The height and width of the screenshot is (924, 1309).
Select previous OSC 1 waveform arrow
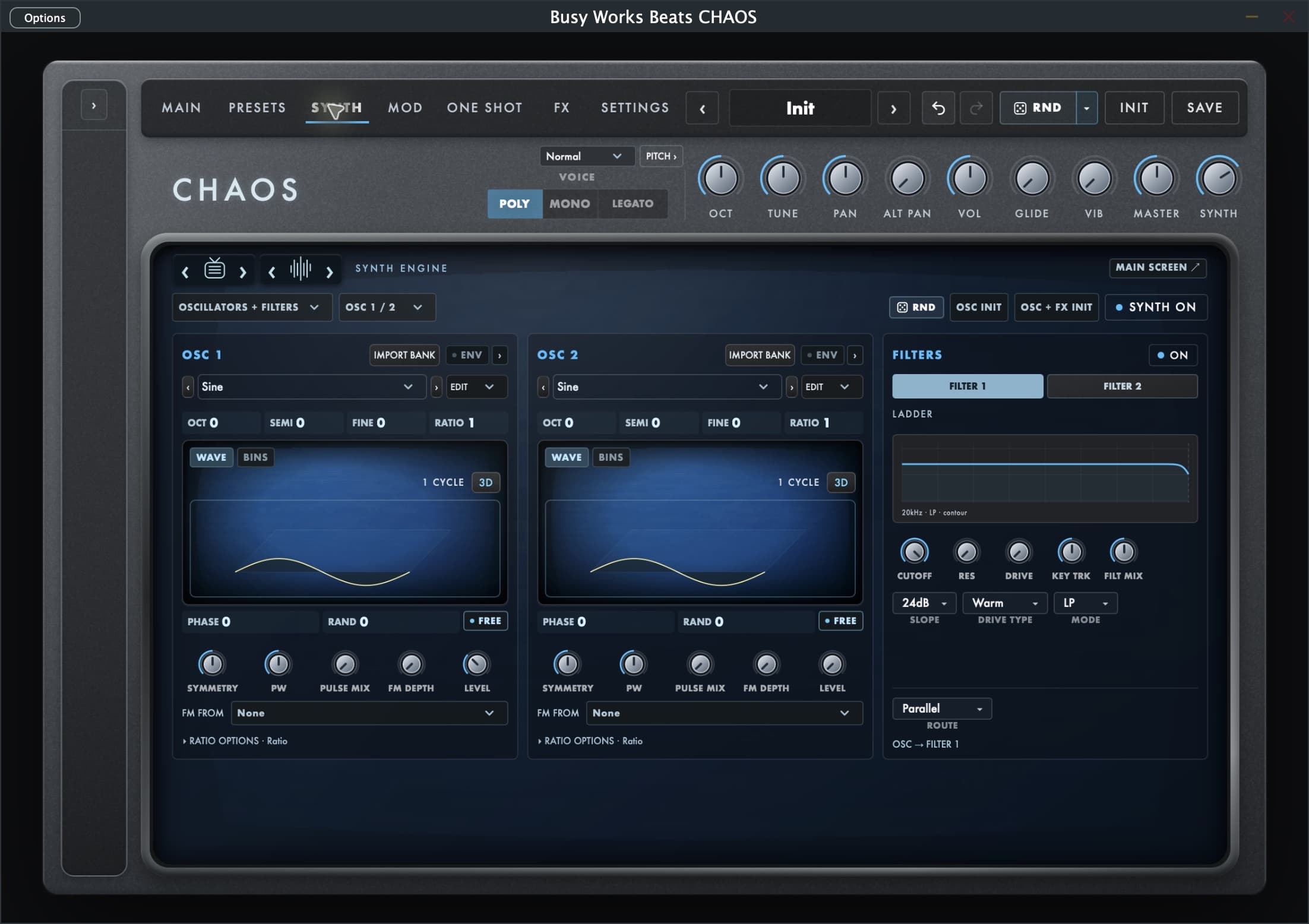(x=188, y=387)
